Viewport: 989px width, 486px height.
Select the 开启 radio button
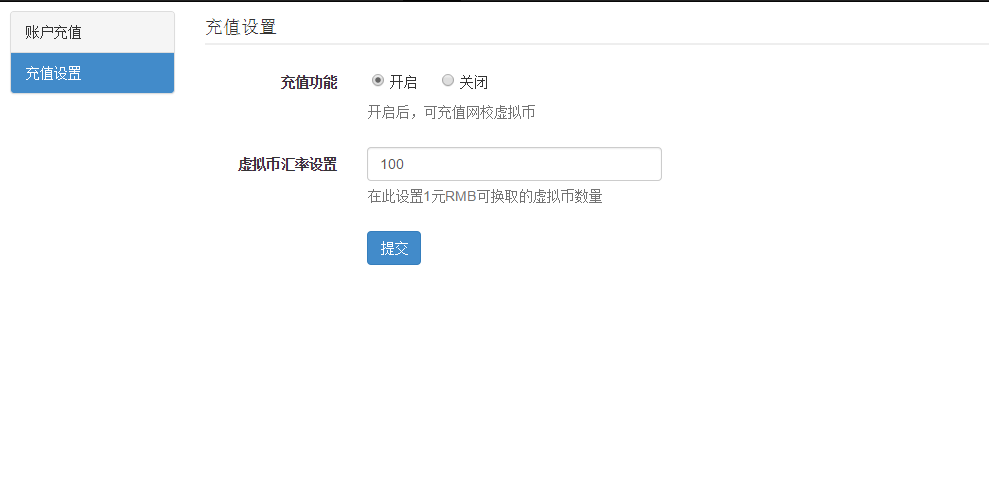(377, 81)
